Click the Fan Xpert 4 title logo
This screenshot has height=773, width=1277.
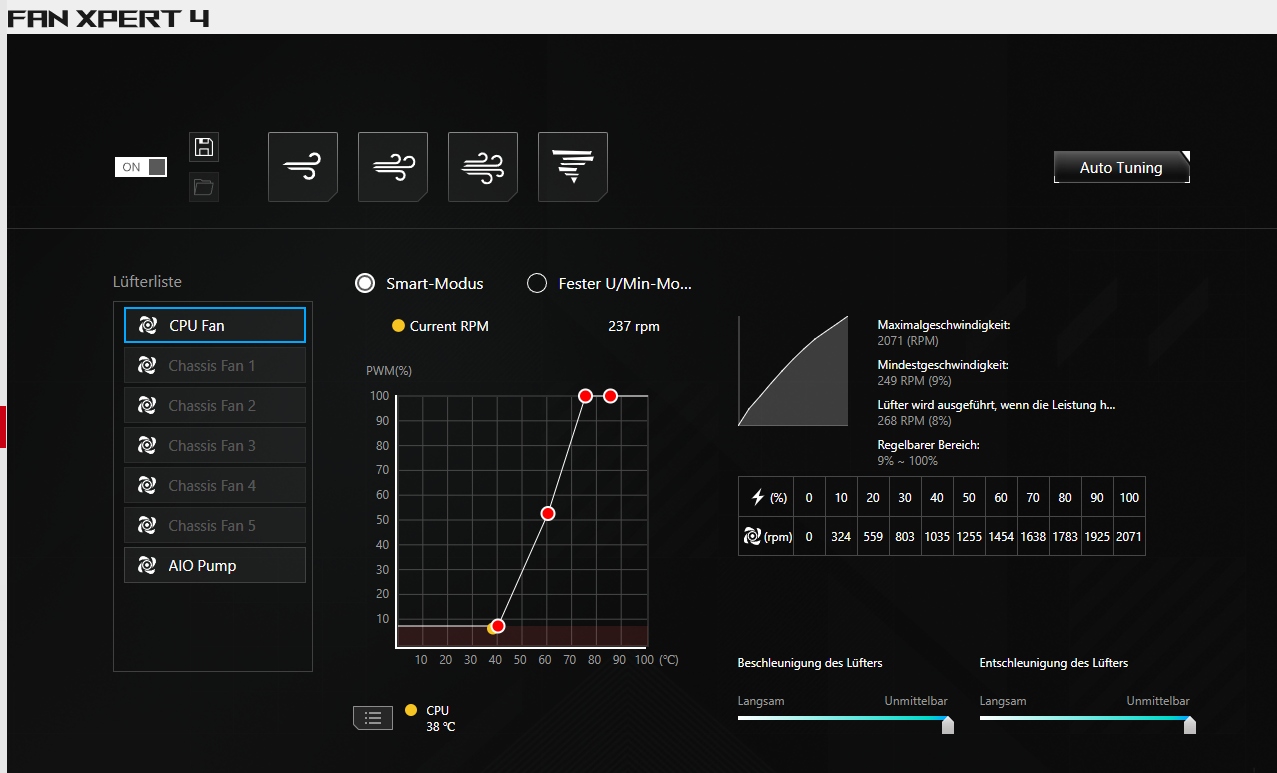109,17
